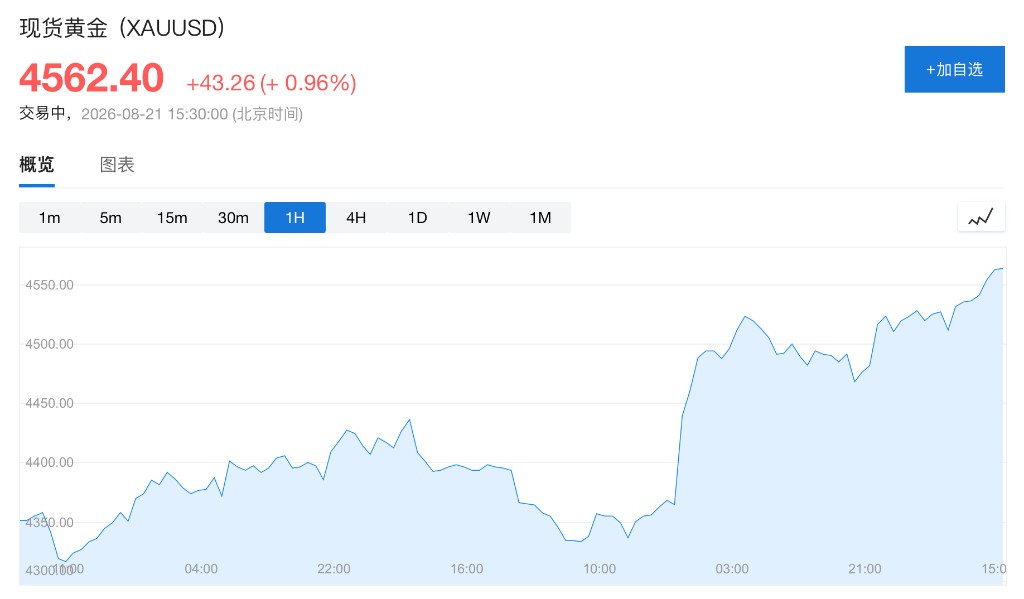Click the 4500.00 price axis label

pyautogui.click(x=50, y=344)
